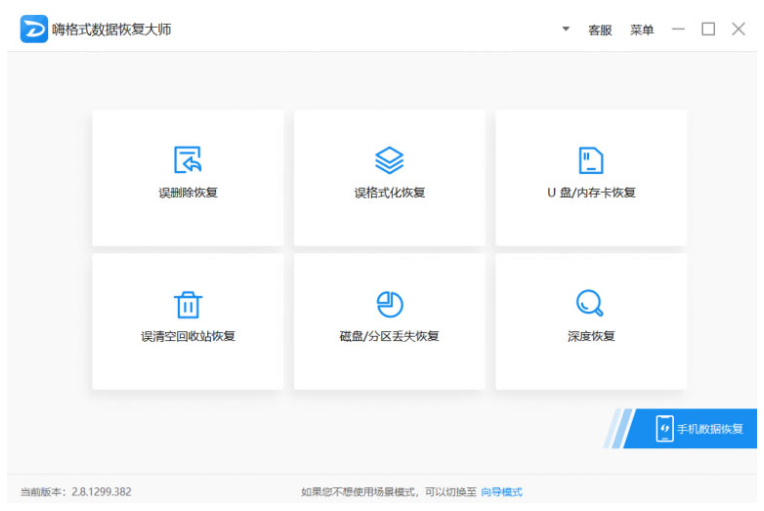Viewport: 764px width, 511px height.
Task: Choose the 误格式化恢复 label
Action: point(389,192)
